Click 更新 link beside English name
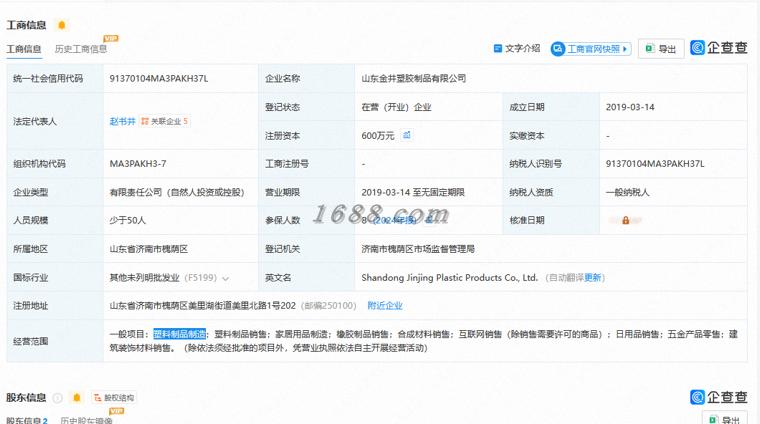This screenshot has height=424, width=760. pyautogui.click(x=593, y=278)
